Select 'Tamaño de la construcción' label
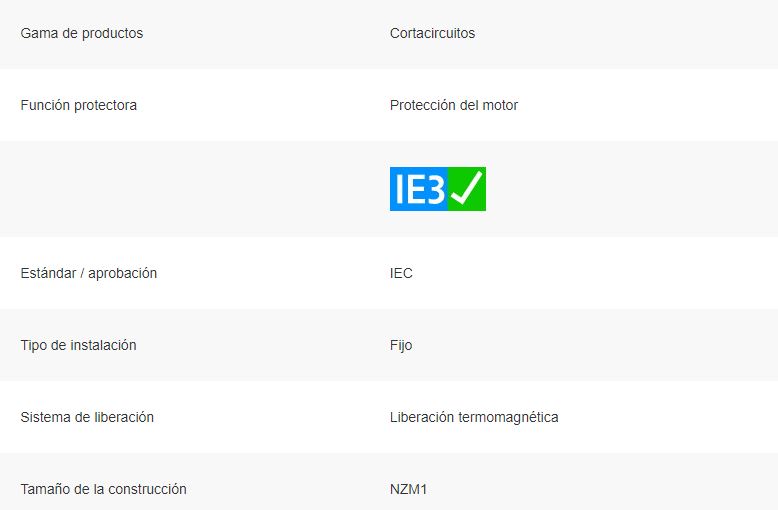Screen dimensions: 778x510 [104, 489]
